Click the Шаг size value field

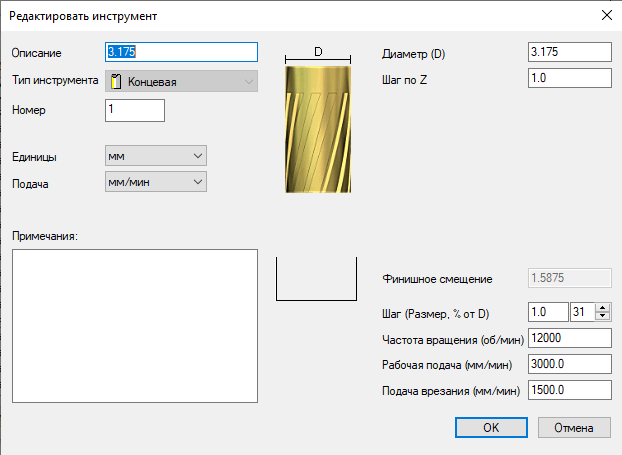click(548, 312)
